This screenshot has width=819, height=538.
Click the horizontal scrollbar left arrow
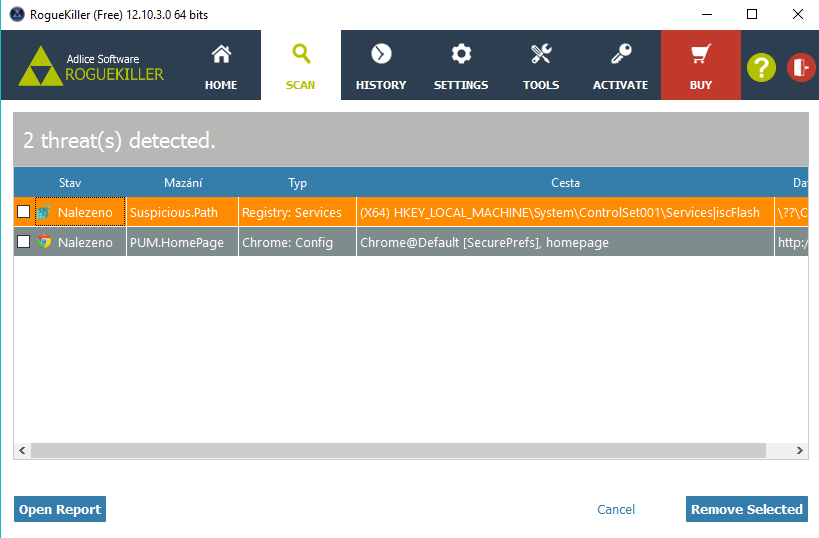click(x=22, y=450)
